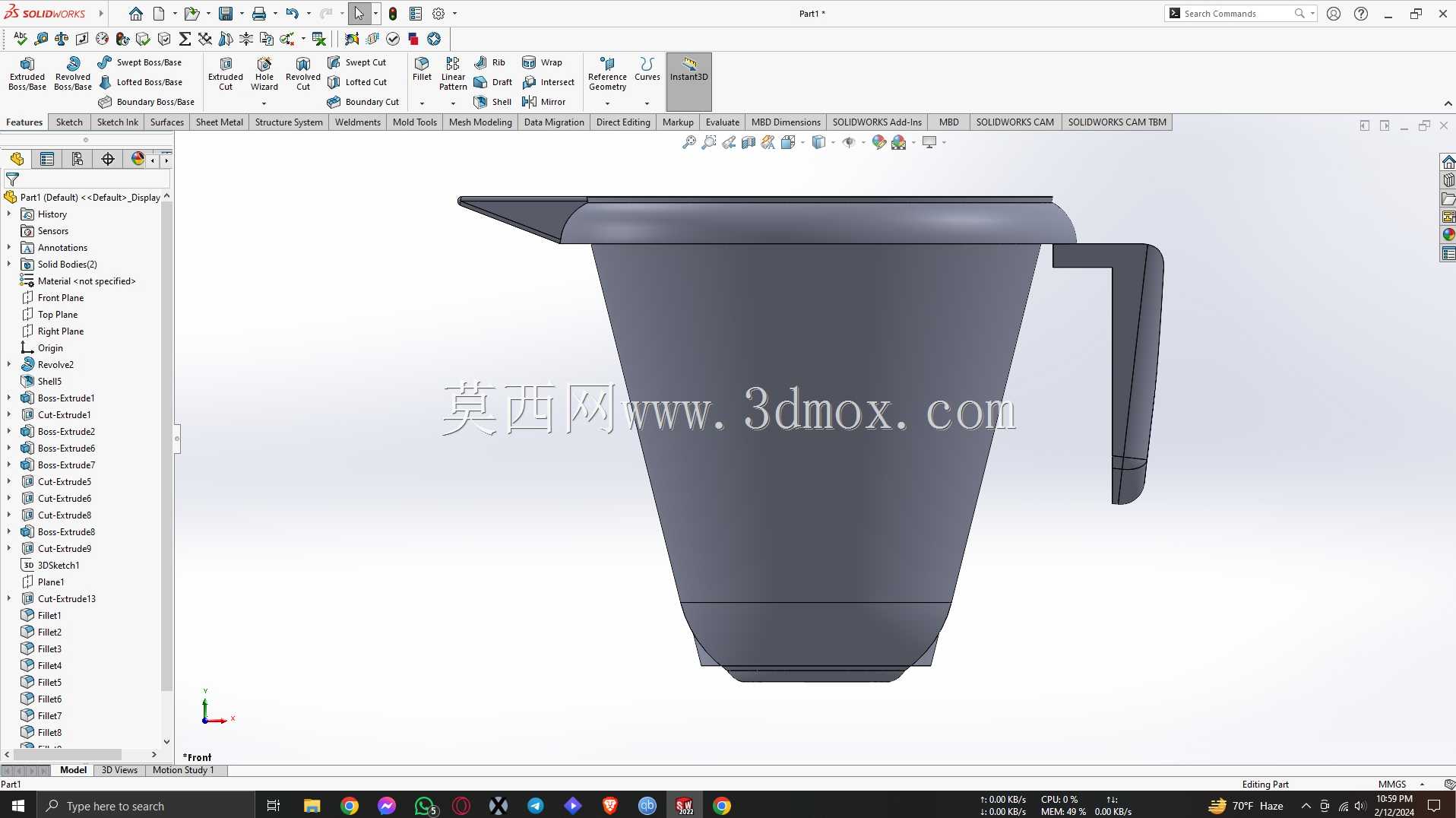
Task: Click the Windows taskbar search box
Action: click(x=145, y=806)
